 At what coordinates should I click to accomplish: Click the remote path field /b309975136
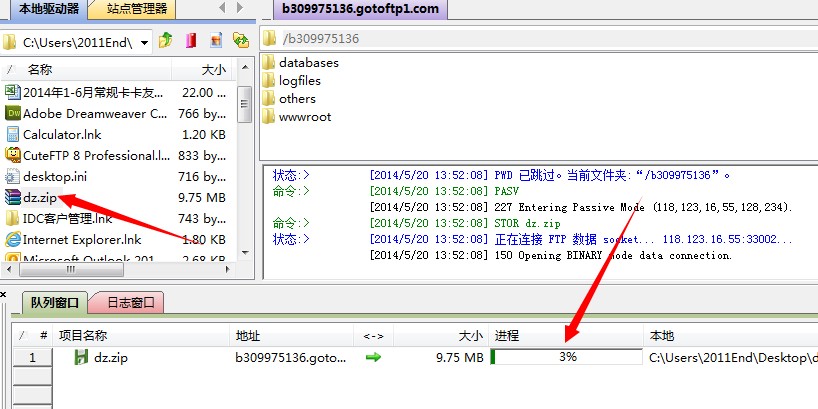click(540, 39)
